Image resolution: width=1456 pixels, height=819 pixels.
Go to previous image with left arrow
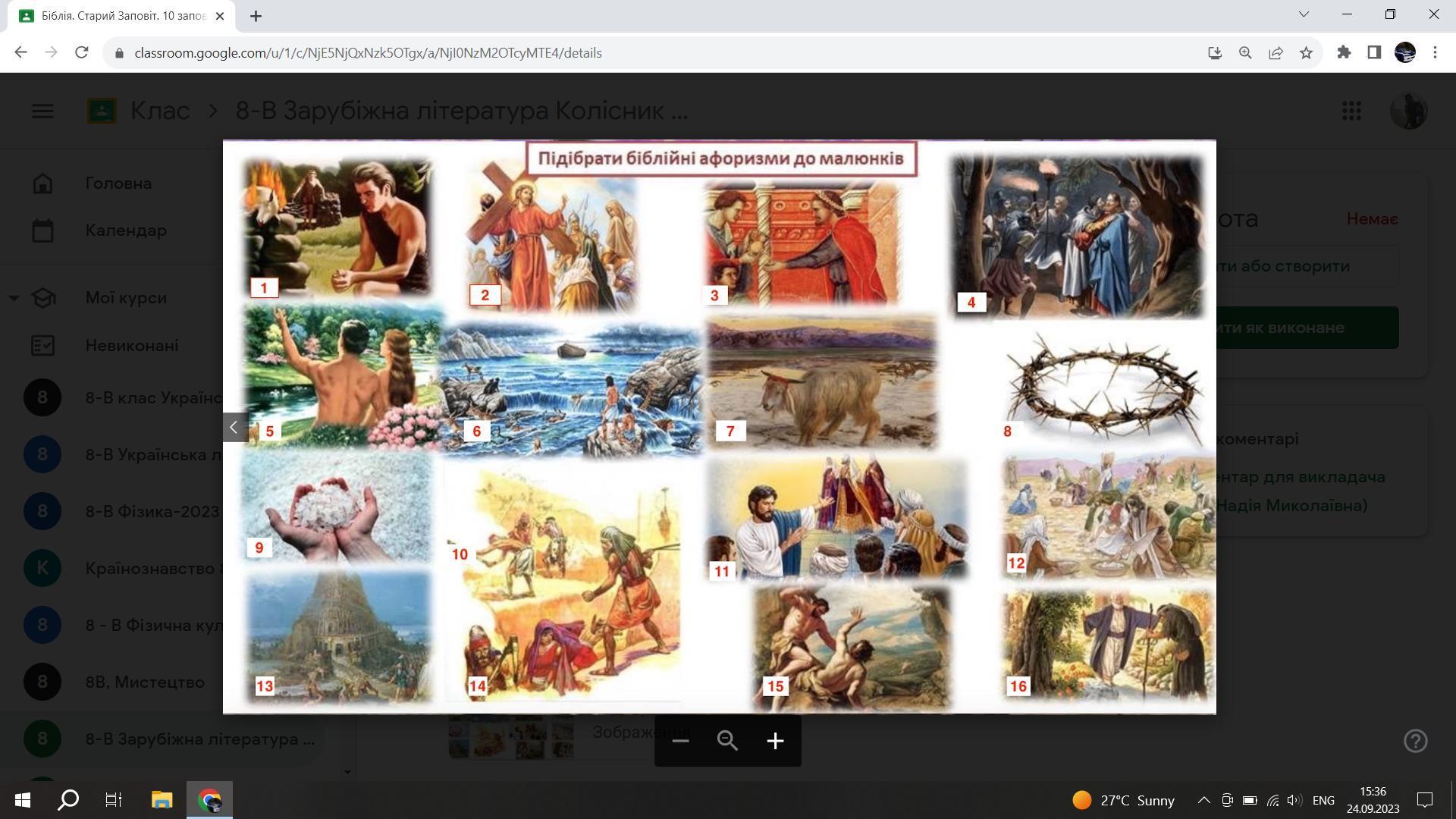pos(234,427)
